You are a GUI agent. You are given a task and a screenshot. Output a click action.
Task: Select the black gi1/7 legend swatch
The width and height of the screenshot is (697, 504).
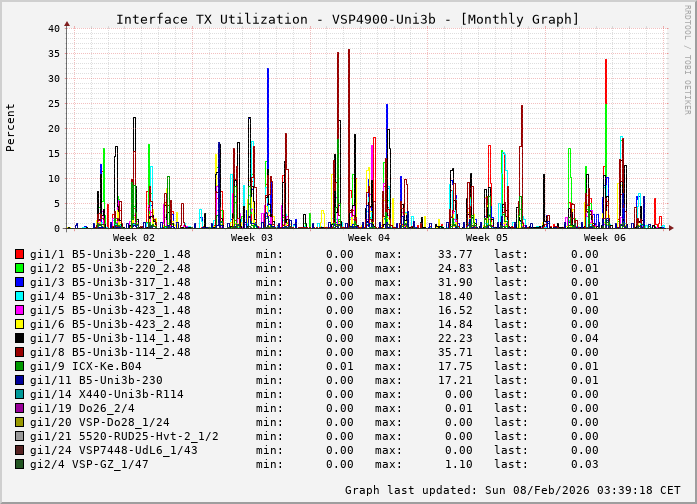[19, 338]
